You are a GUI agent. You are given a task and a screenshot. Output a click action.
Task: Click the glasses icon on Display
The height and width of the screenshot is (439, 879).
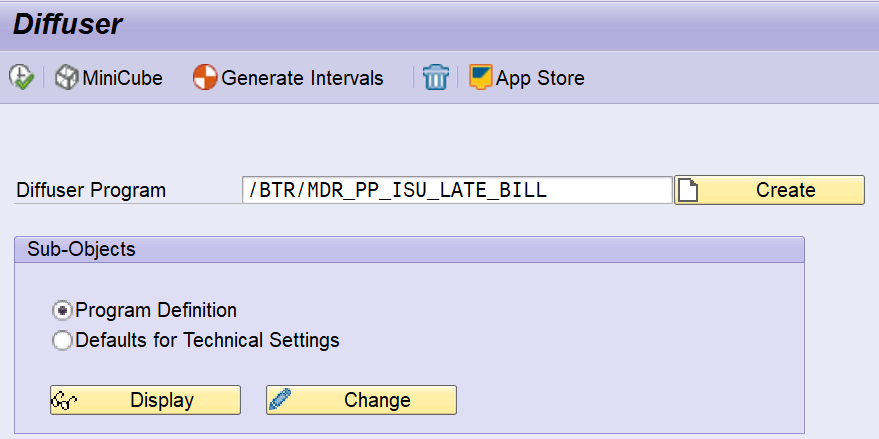click(x=66, y=400)
